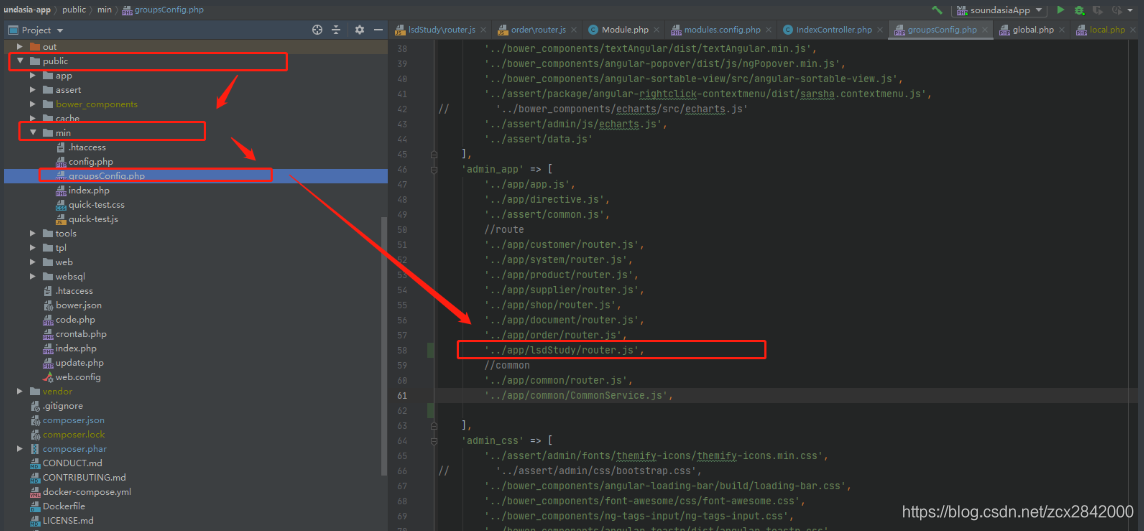
Task: Click the Build project hammer icon
Action: (937, 10)
